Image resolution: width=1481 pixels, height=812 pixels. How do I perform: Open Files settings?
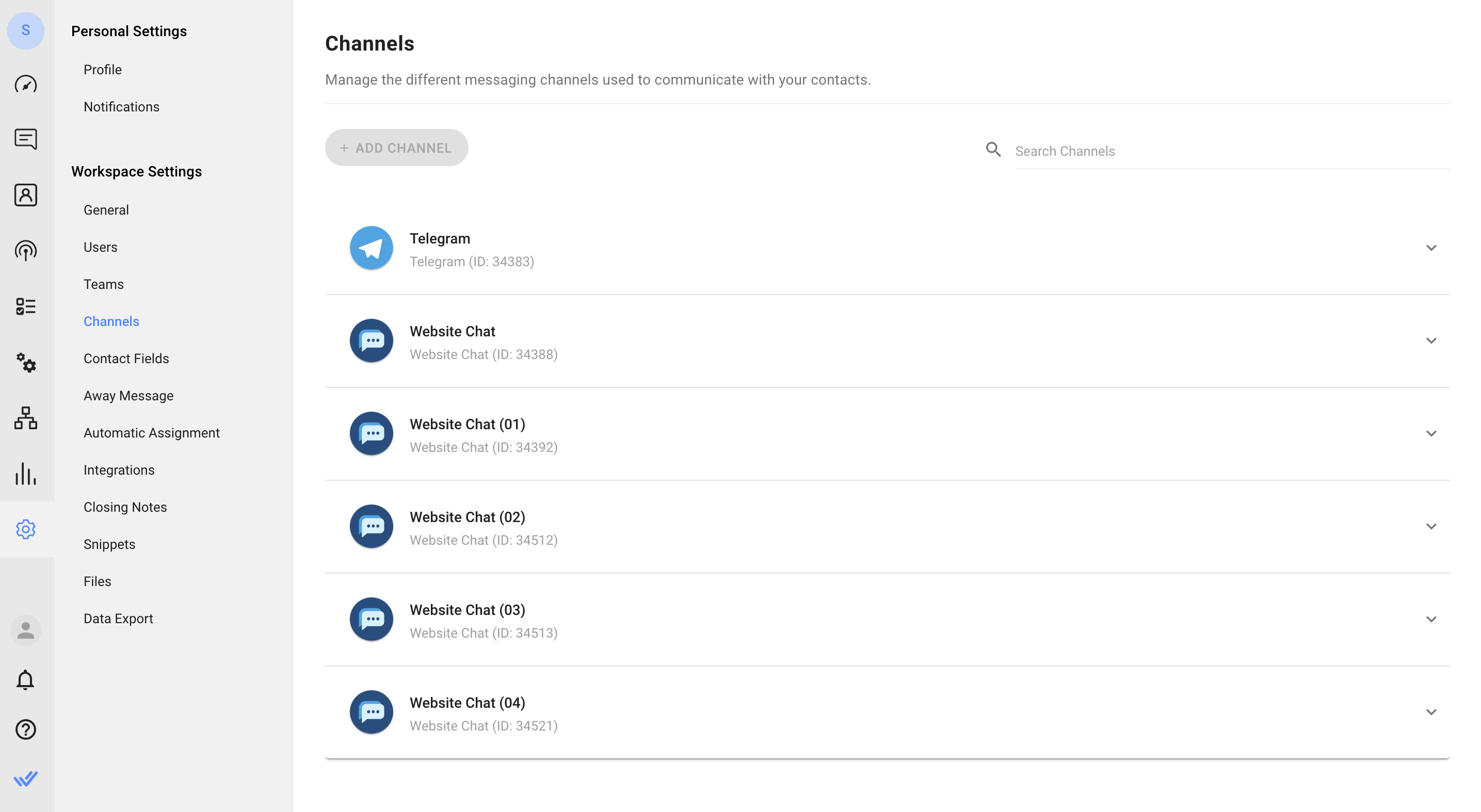(97, 581)
